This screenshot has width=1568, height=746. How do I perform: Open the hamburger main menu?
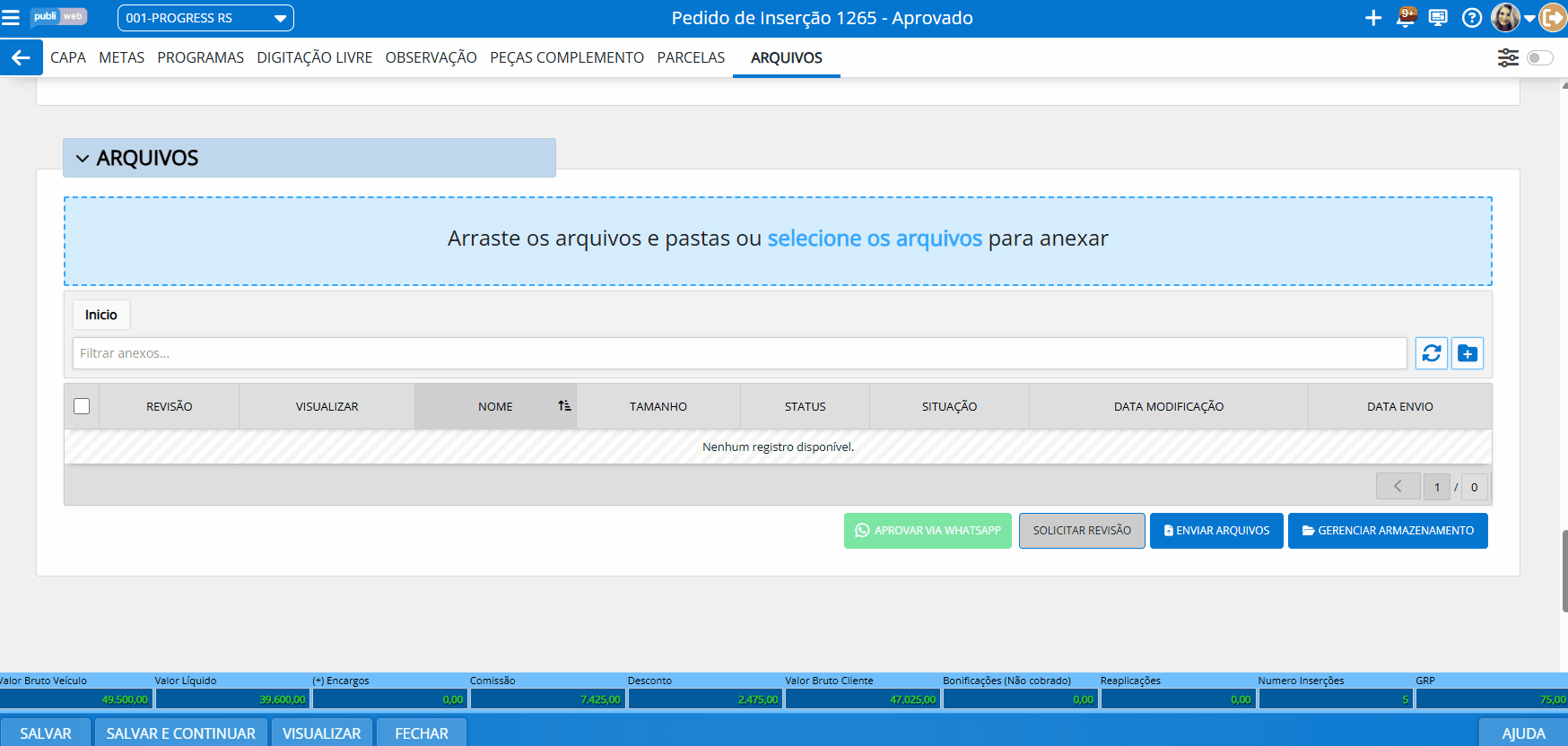[x=11, y=18]
